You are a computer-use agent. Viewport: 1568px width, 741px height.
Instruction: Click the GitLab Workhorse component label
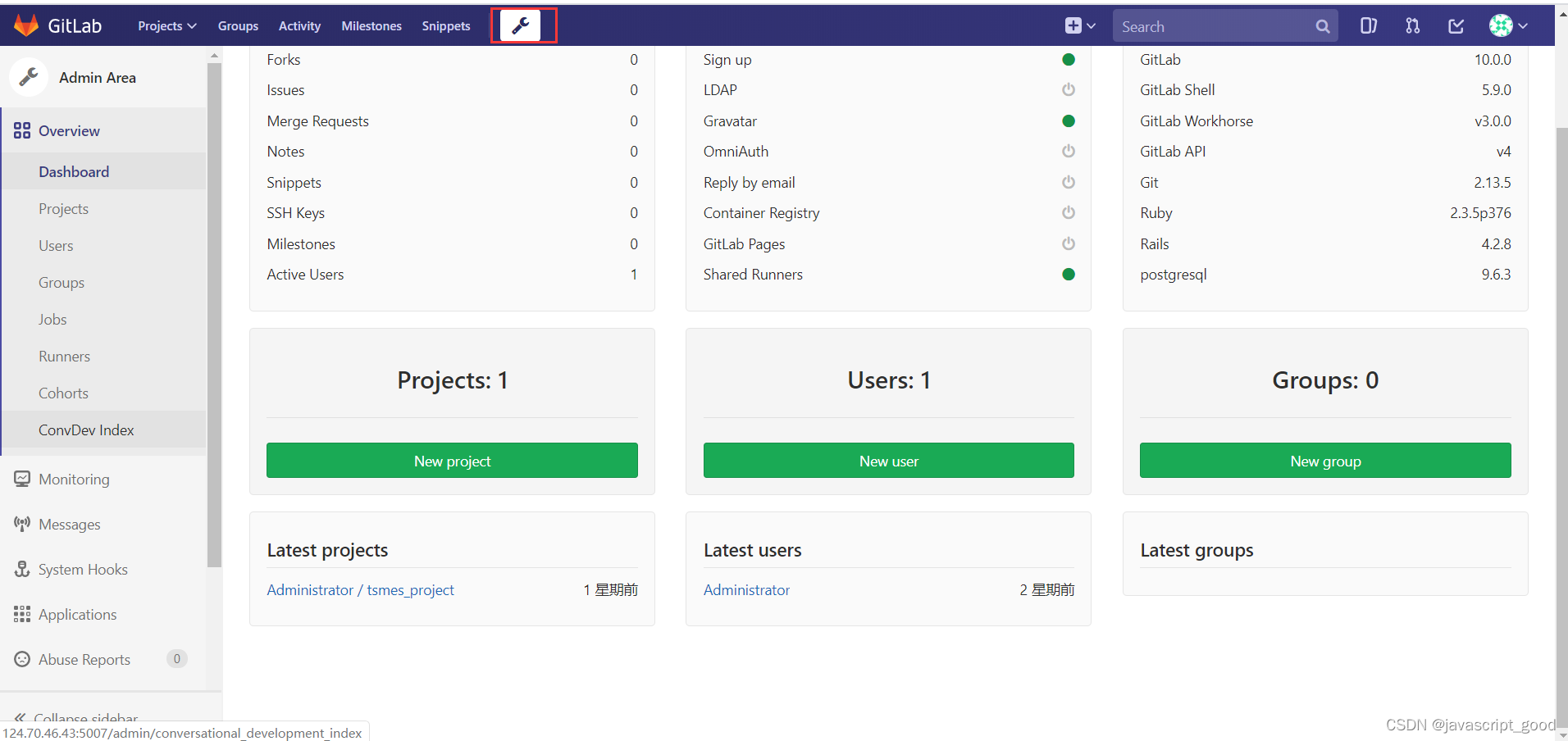pos(1197,120)
